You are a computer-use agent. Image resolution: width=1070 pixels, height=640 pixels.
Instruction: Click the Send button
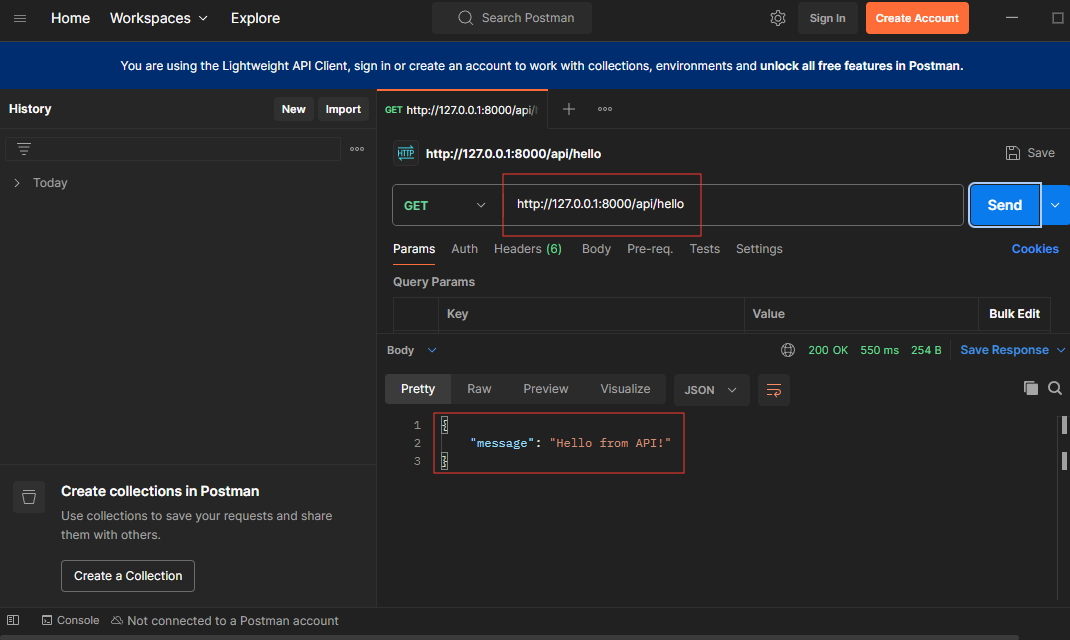(1004, 205)
